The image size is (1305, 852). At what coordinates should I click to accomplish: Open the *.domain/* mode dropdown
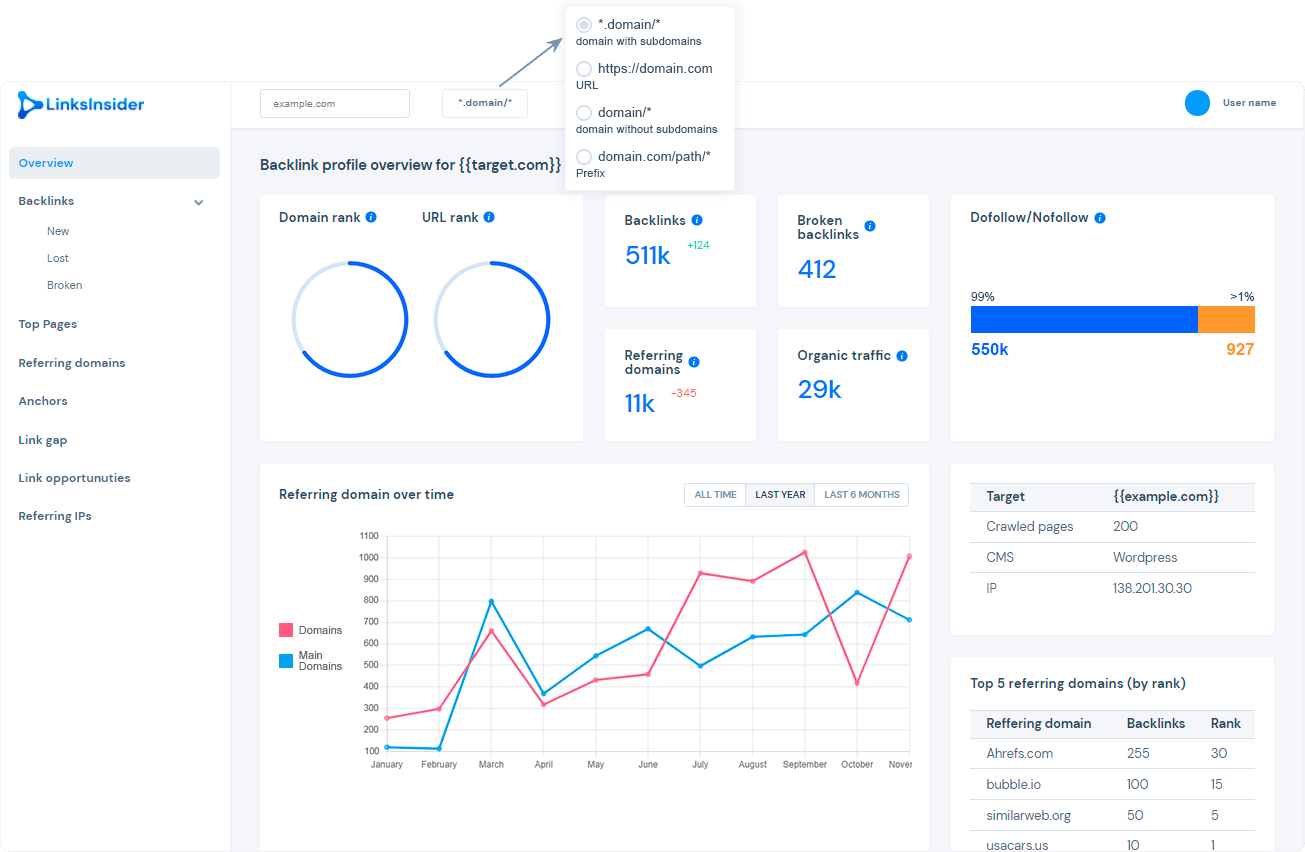click(485, 103)
